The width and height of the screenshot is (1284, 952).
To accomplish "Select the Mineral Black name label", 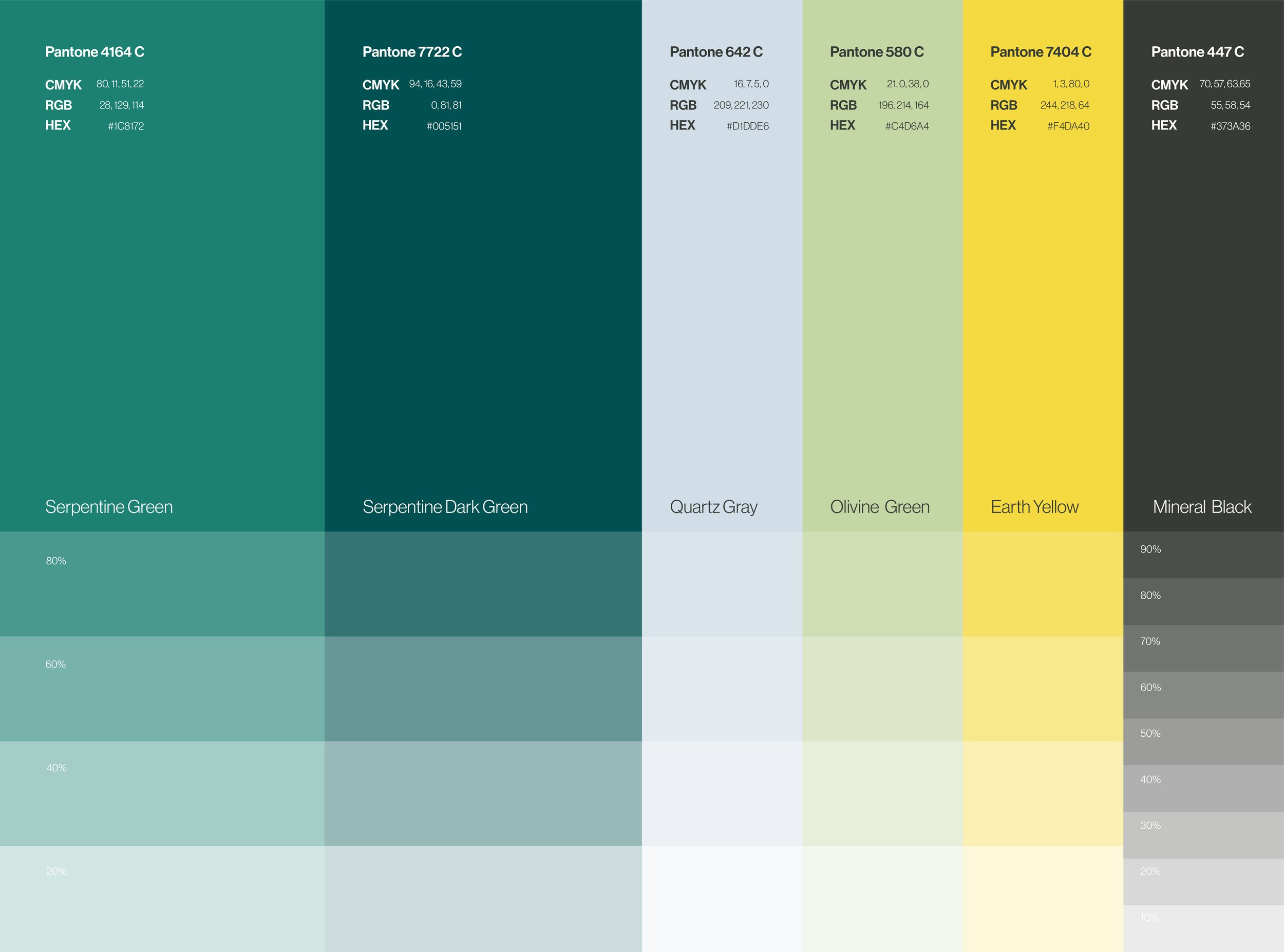I will click(1202, 507).
